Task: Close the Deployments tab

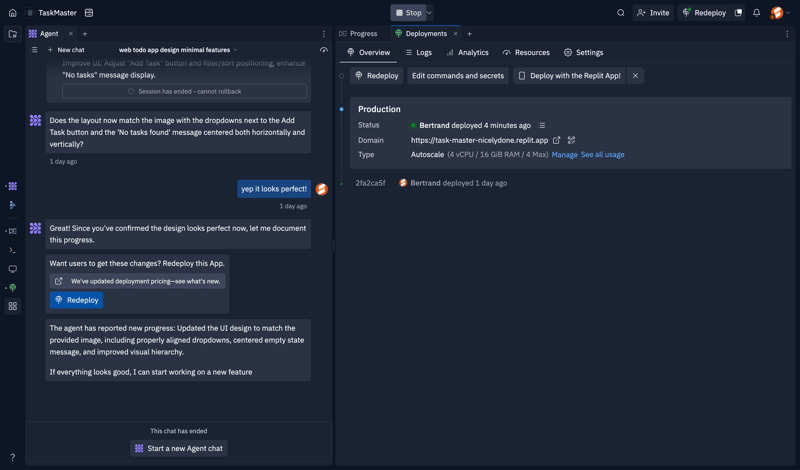Action: point(456,34)
